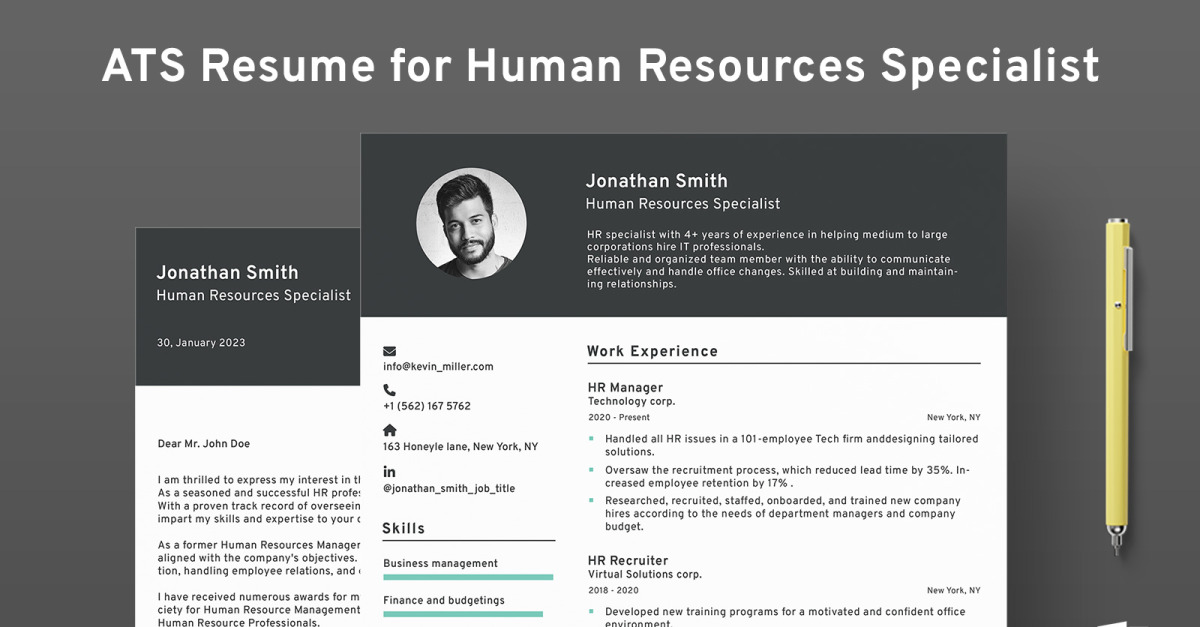Click cover letter line I have received numerous awards

point(258,597)
